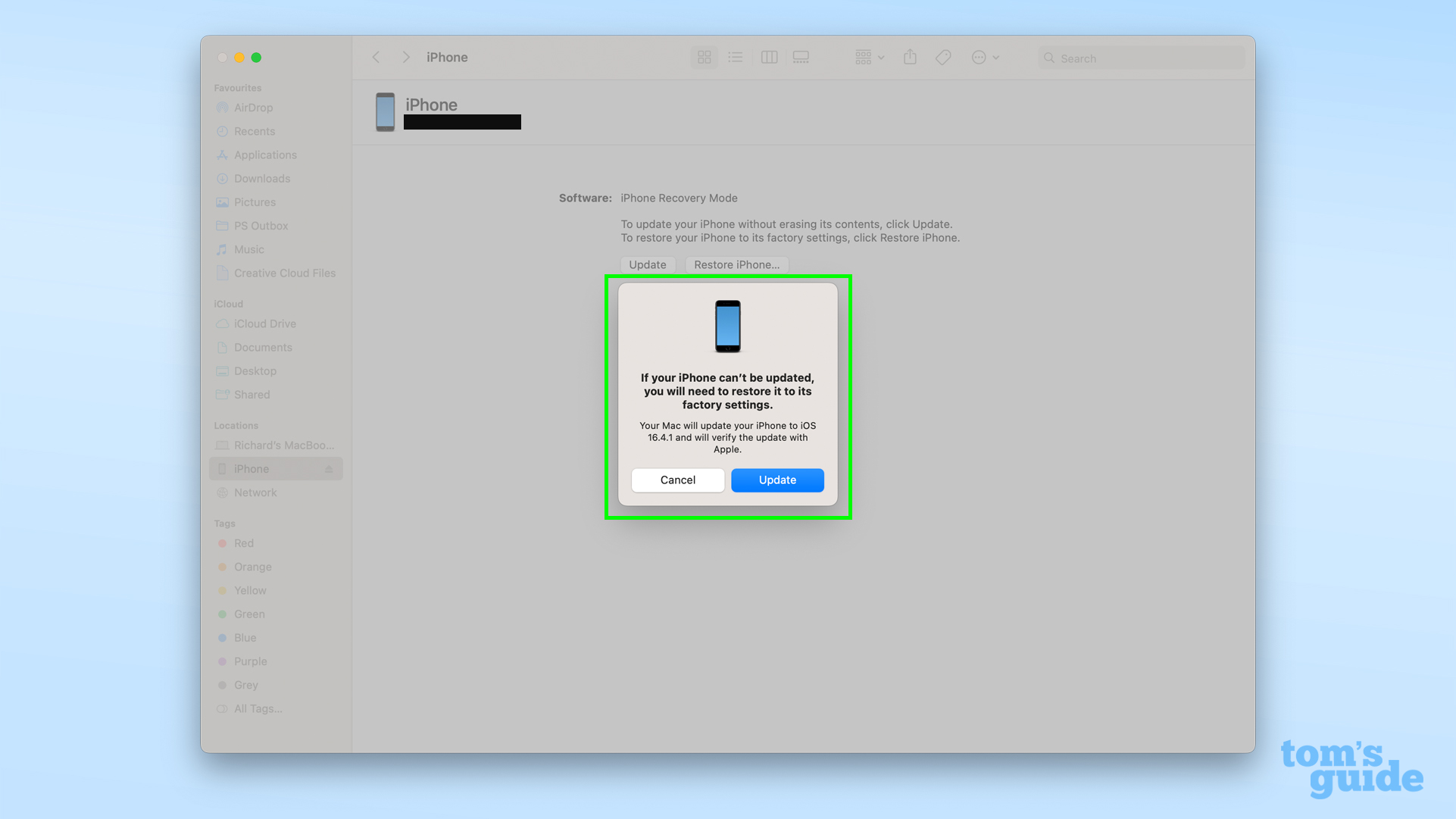Image resolution: width=1456 pixels, height=819 pixels.
Task: Click the gallery view icon in toolbar
Action: pyautogui.click(x=801, y=57)
